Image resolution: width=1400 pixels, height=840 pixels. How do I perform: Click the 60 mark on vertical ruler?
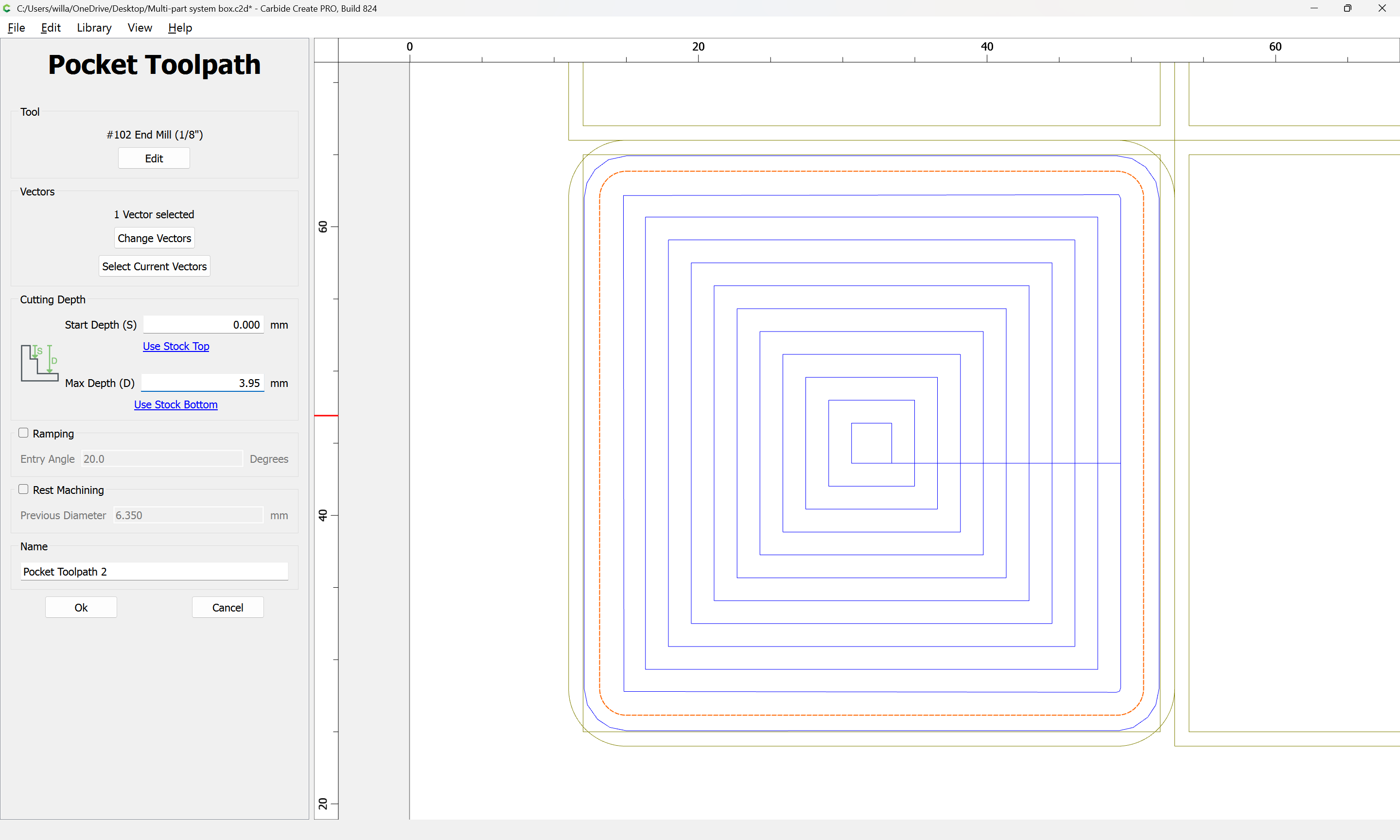[x=323, y=227]
